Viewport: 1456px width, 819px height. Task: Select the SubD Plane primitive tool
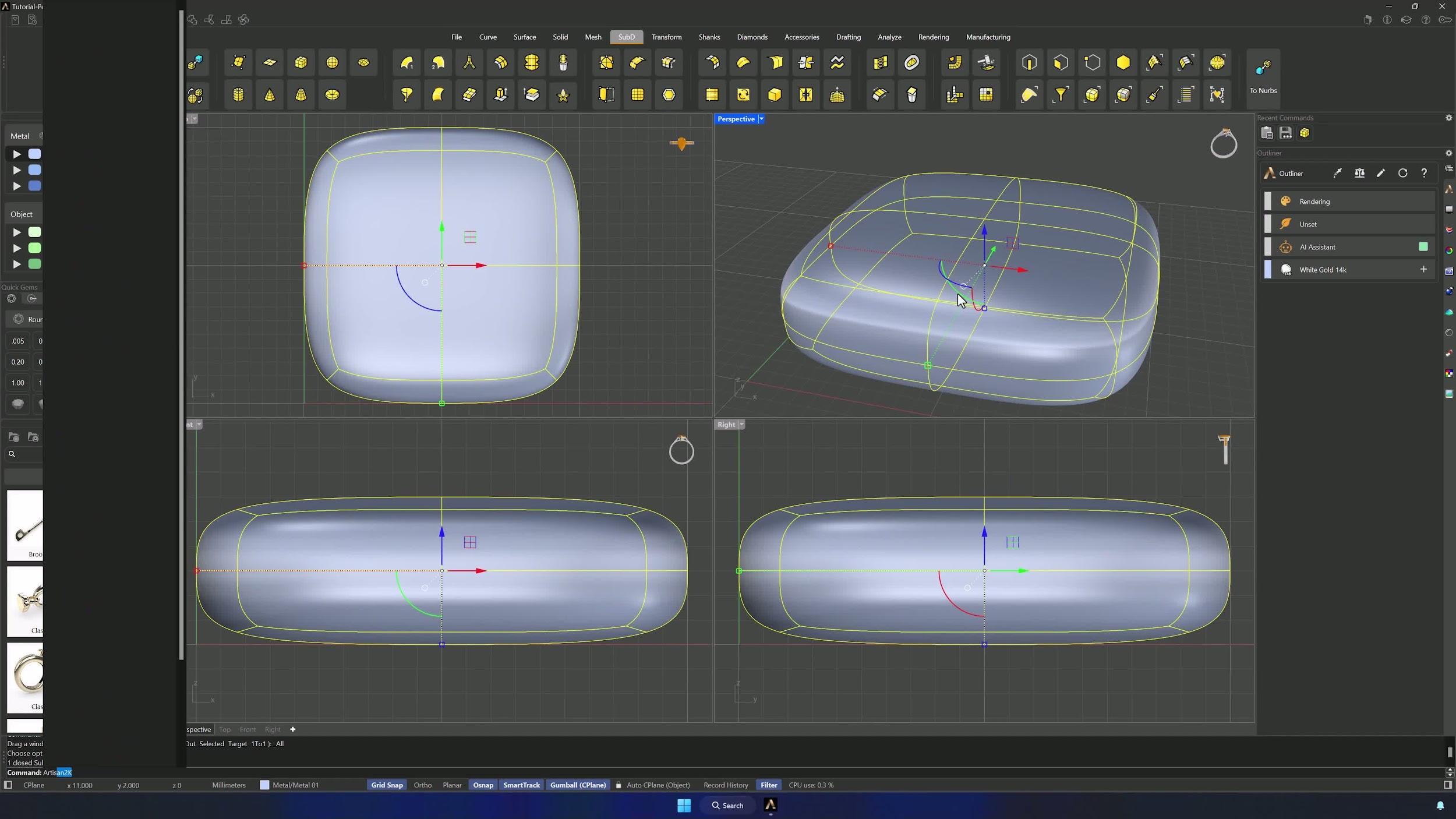270,63
